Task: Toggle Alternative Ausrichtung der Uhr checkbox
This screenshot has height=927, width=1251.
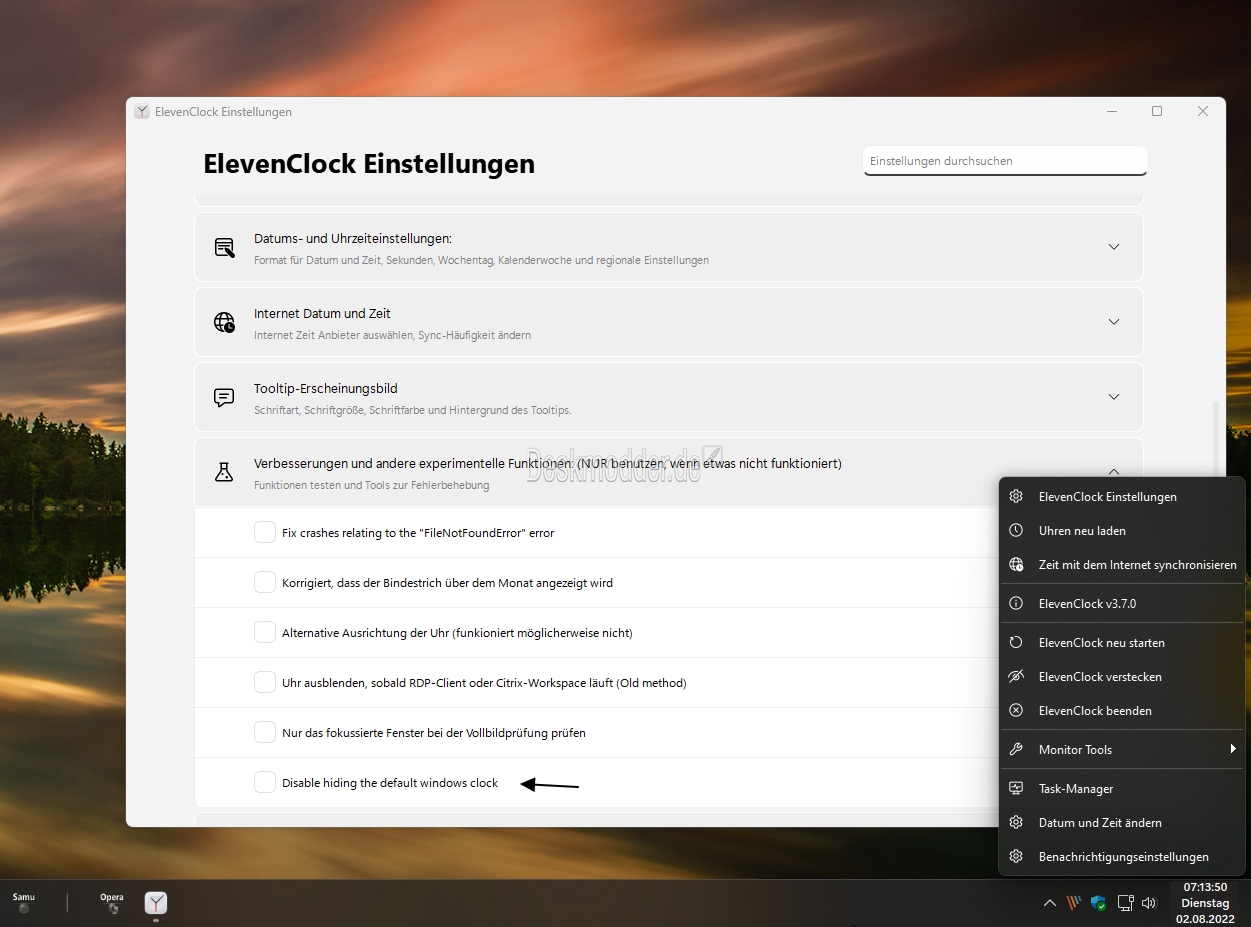Action: pyautogui.click(x=264, y=632)
